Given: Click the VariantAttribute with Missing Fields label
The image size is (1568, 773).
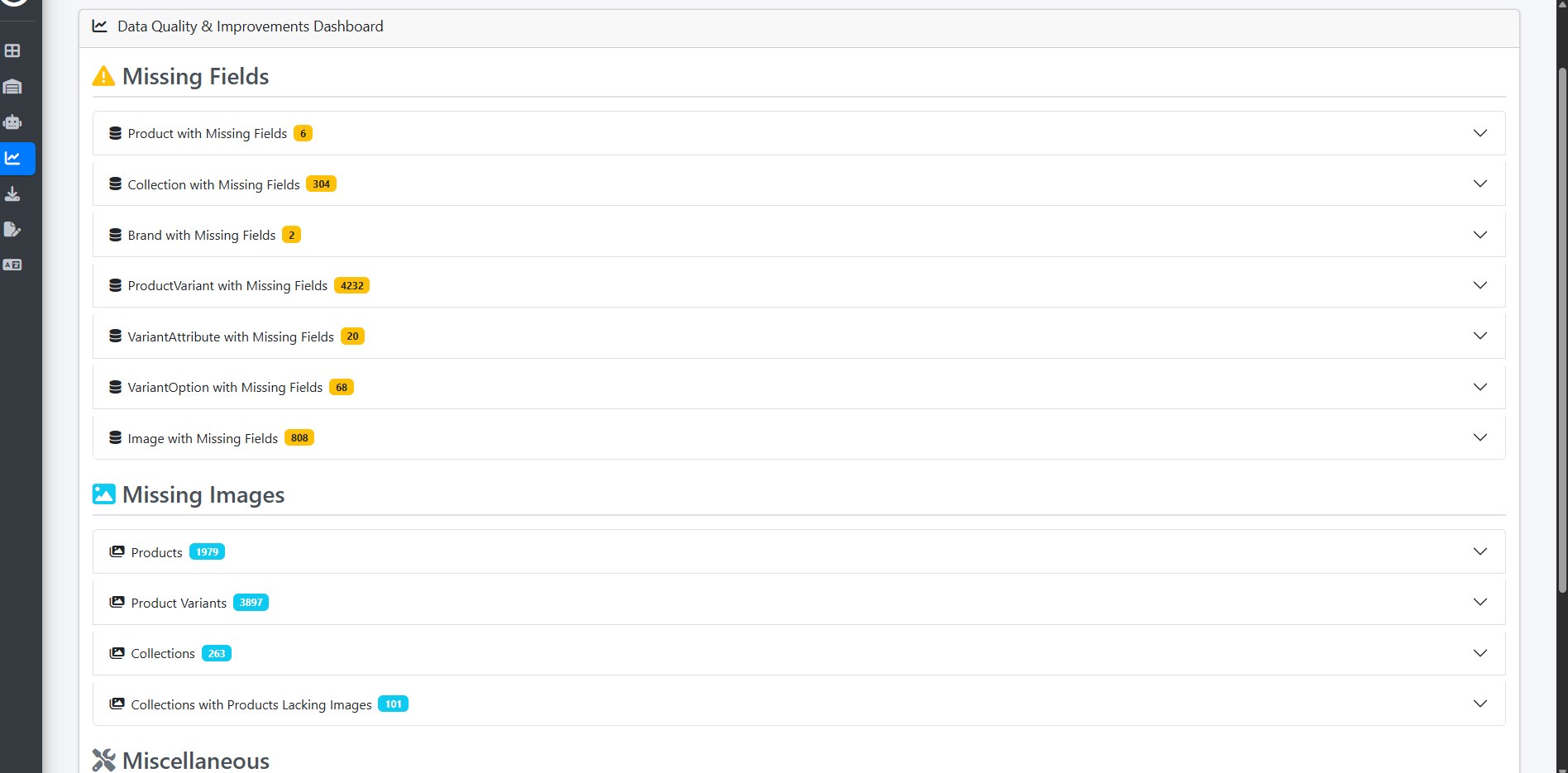Looking at the screenshot, I should (x=231, y=336).
